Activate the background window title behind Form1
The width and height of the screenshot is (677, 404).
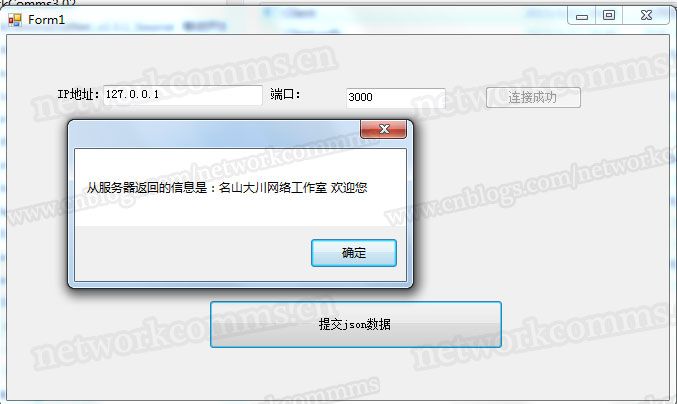[39, 3]
